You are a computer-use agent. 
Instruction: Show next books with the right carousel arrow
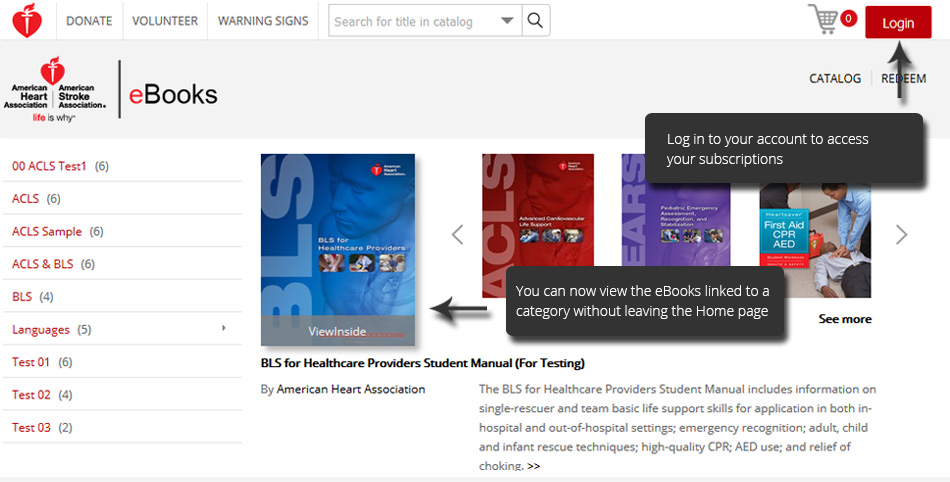902,234
